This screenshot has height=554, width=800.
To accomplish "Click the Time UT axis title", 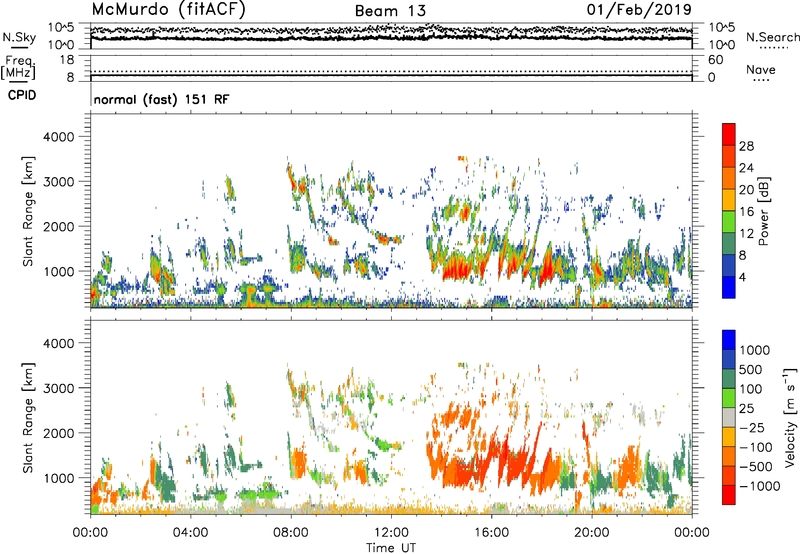I will pyautogui.click(x=391, y=548).
